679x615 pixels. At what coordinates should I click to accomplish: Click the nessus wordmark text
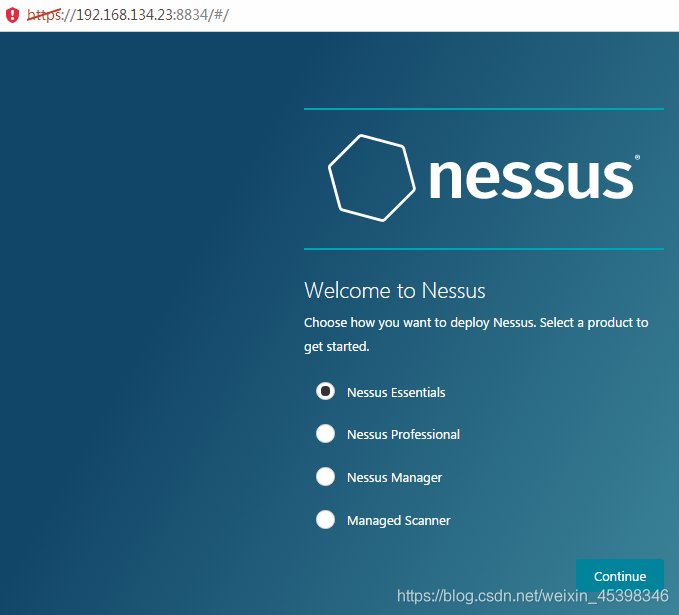tap(531, 179)
